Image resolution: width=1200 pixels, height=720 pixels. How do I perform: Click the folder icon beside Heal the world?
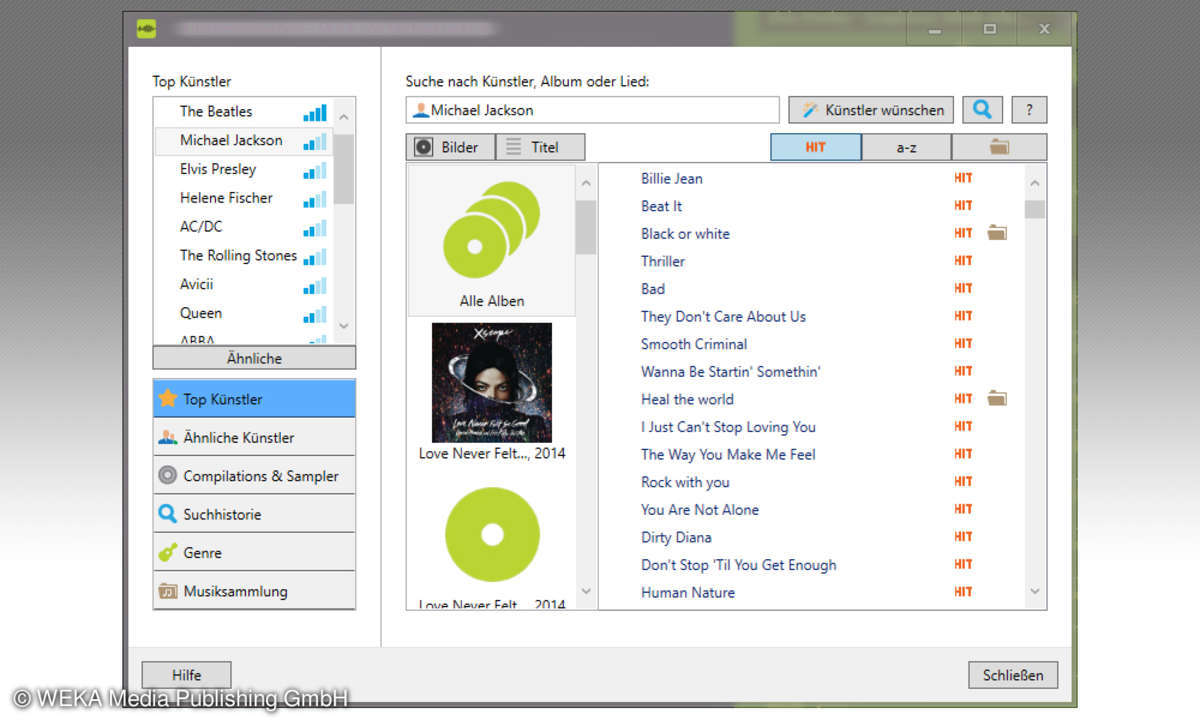997,399
